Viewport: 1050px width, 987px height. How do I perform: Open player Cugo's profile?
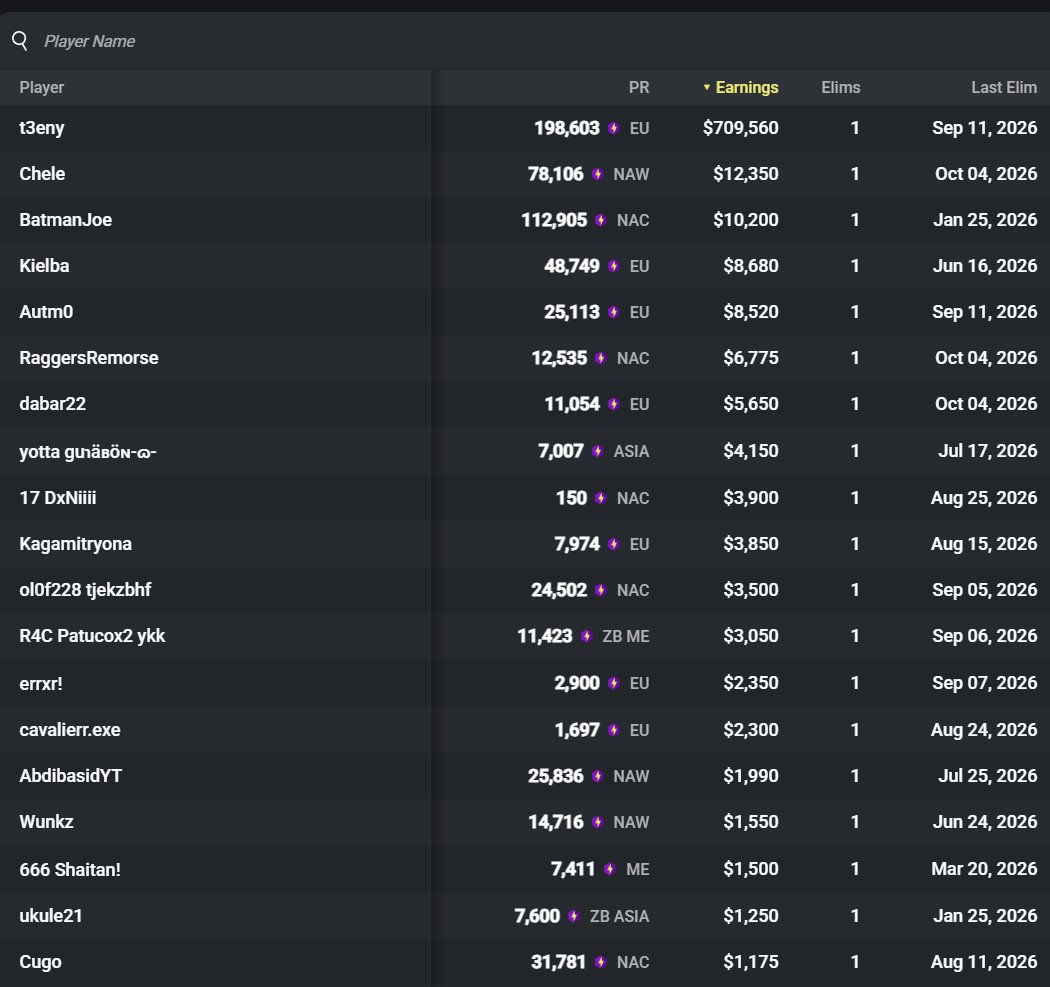(x=40, y=962)
